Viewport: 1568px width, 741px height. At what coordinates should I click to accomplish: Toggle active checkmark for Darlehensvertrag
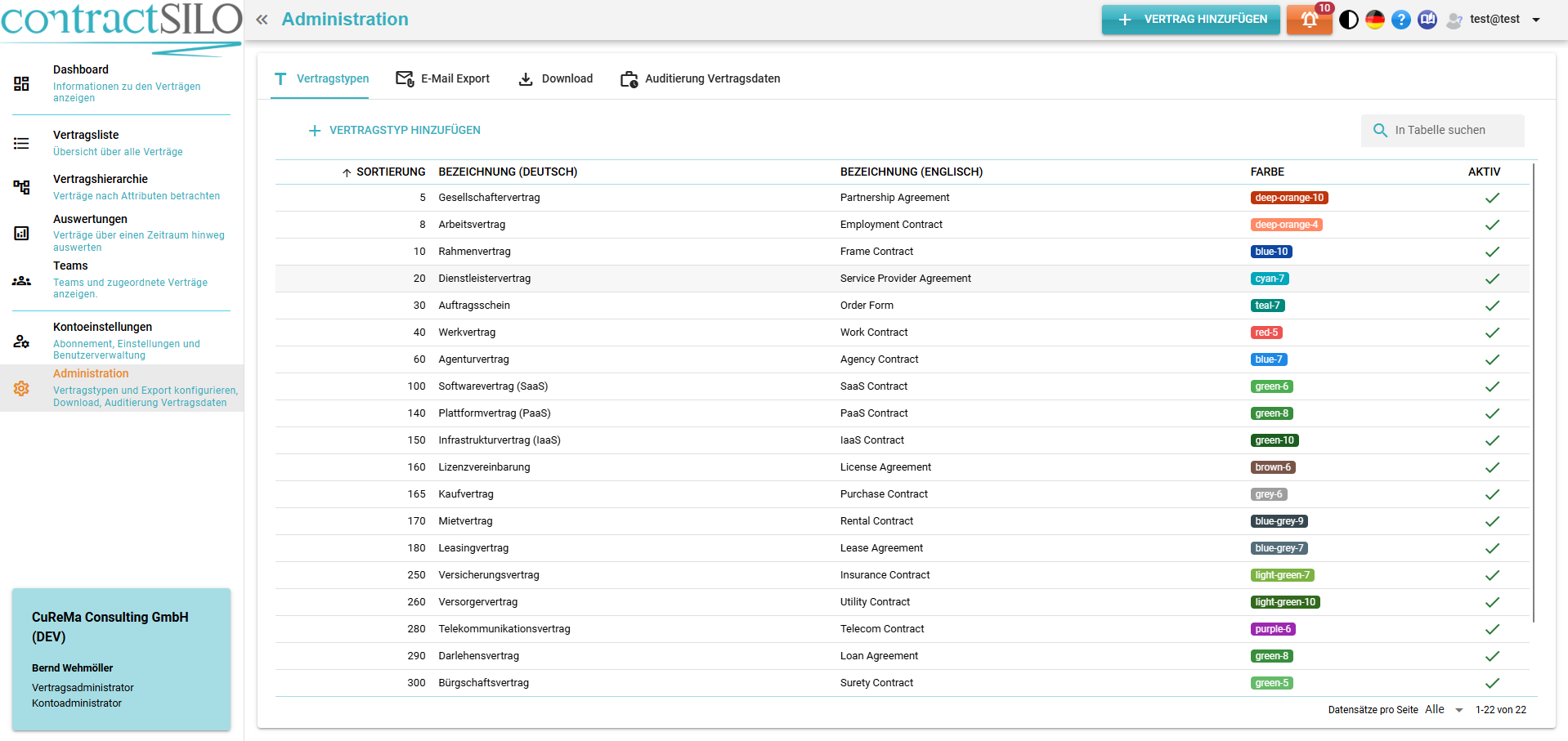(1492, 656)
